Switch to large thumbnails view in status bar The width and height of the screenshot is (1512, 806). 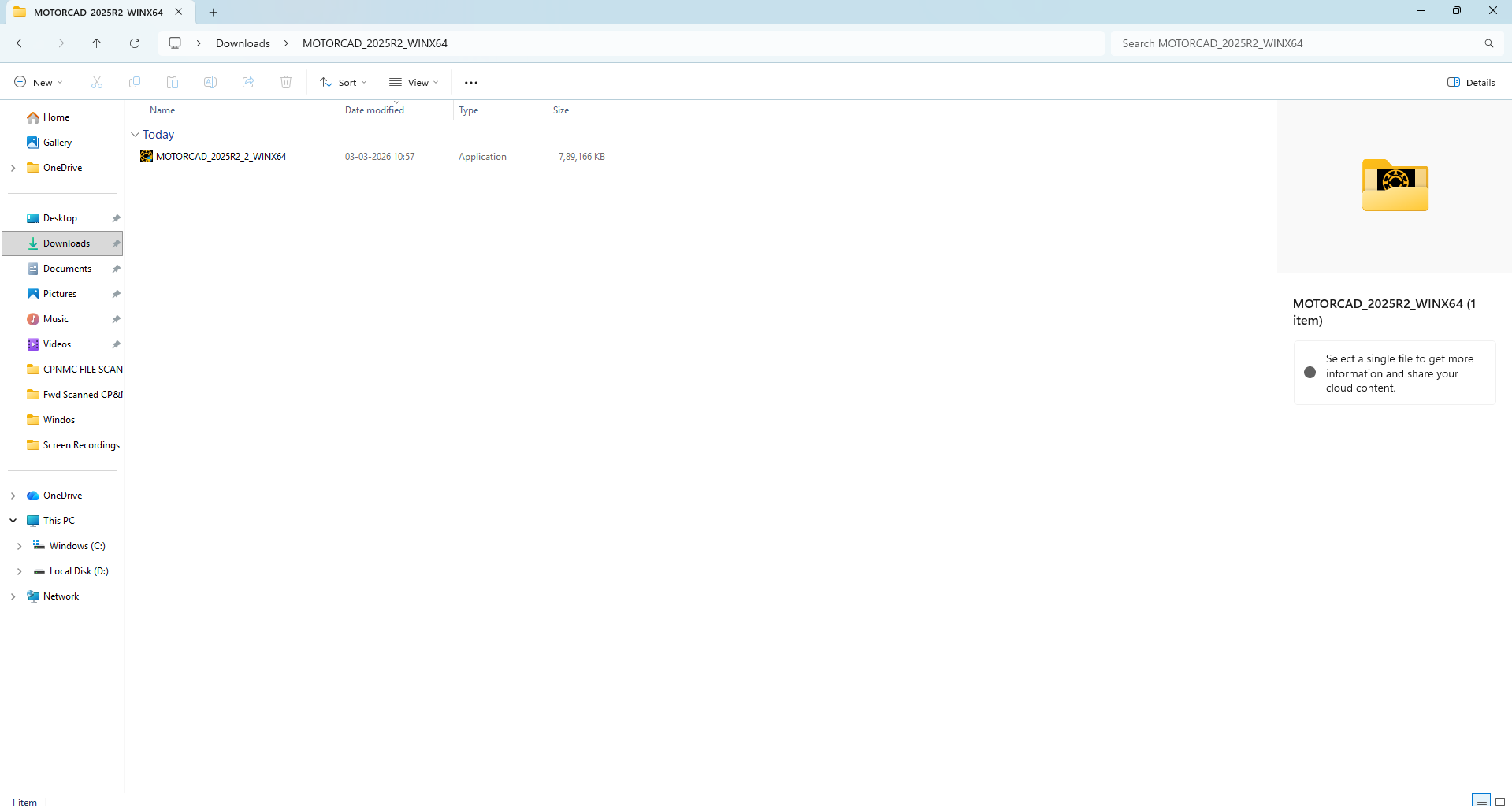point(1500,801)
